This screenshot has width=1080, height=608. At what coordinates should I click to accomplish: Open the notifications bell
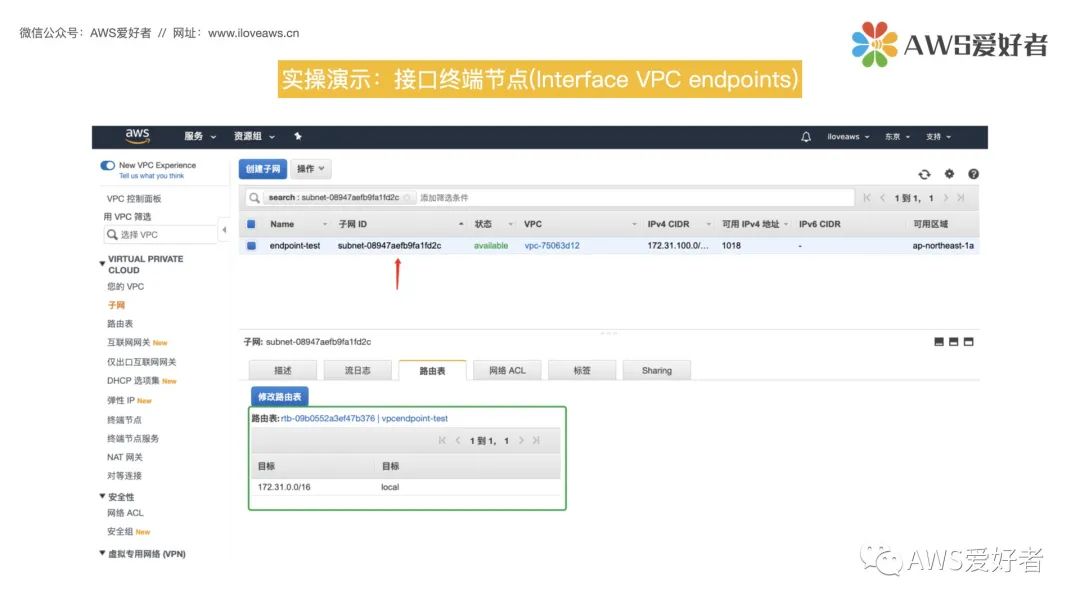[806, 136]
